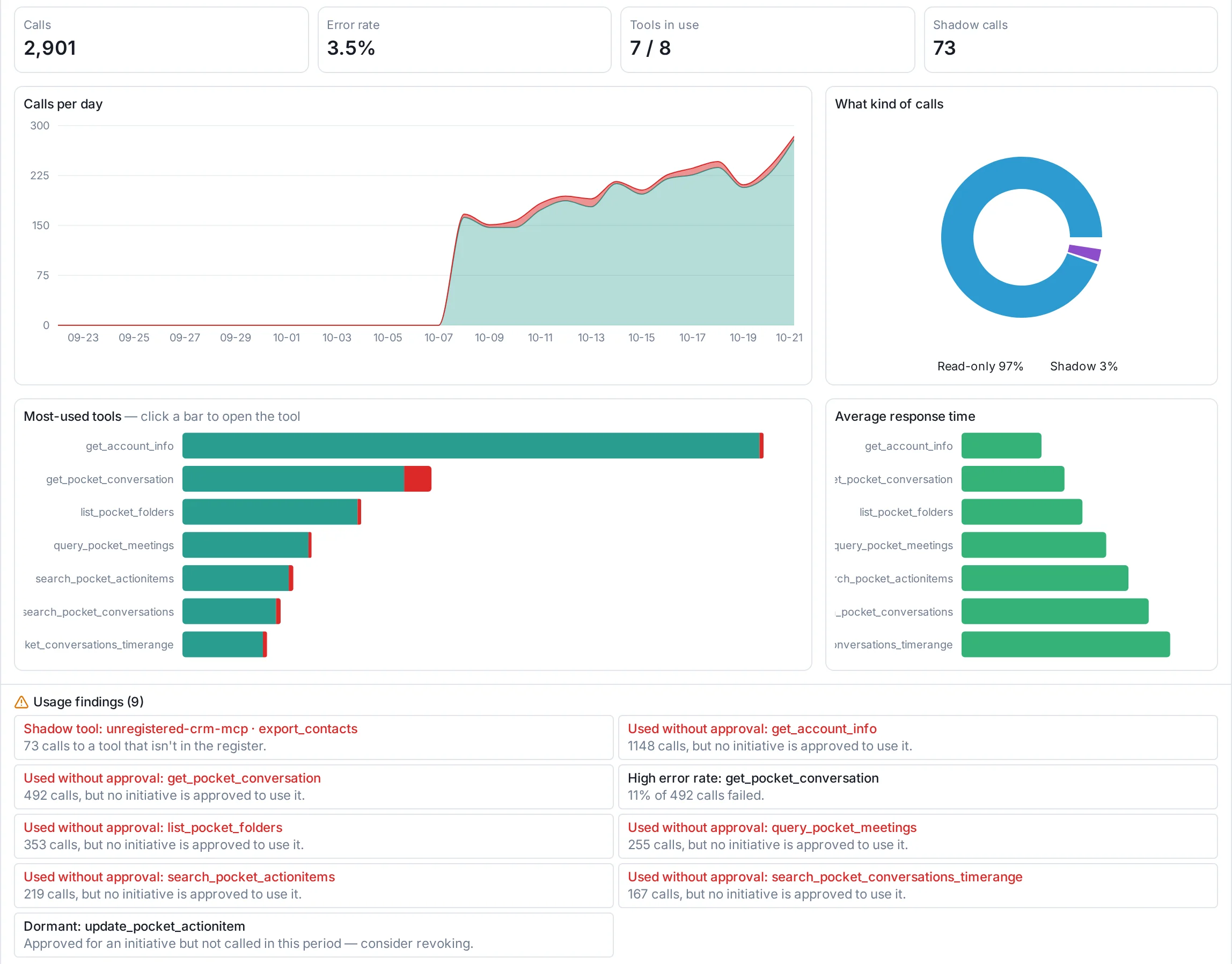Click the query_pocket_meetings usage bar

(246, 545)
